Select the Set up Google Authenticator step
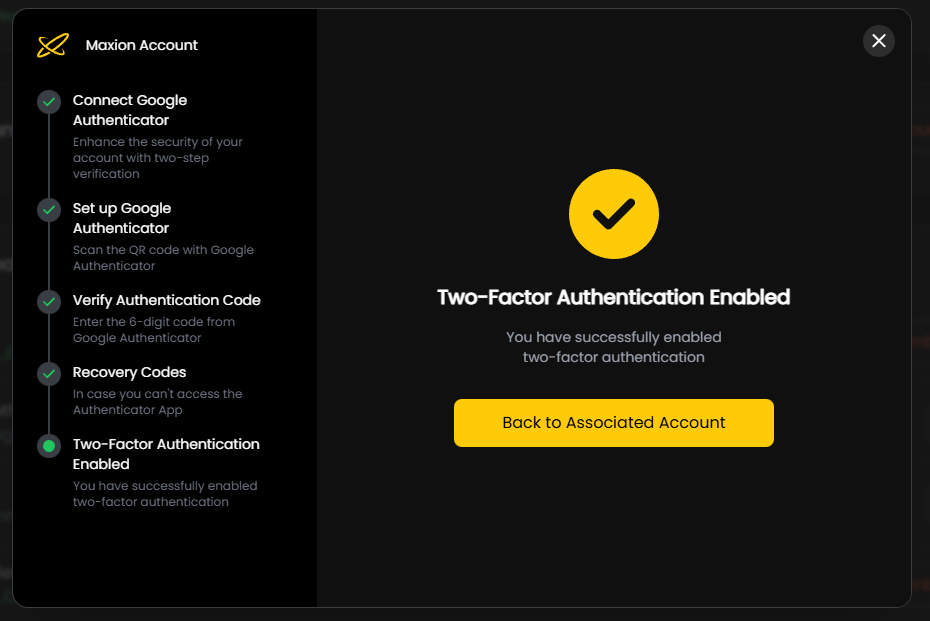This screenshot has height=621, width=930. click(122, 218)
